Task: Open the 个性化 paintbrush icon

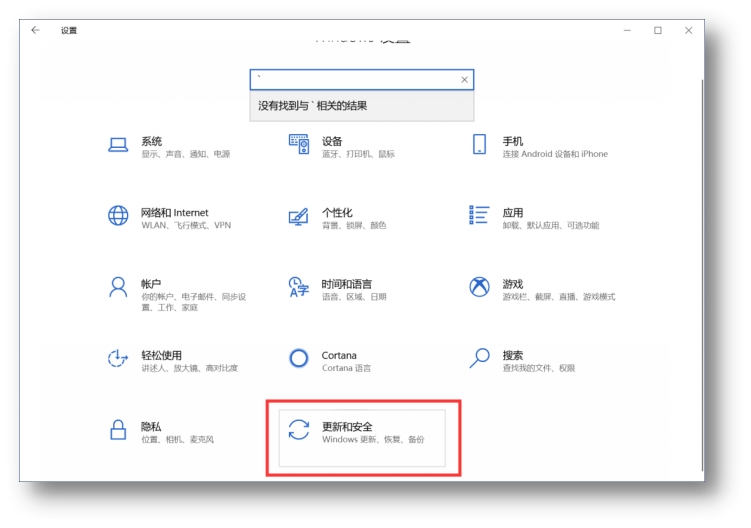Action: tap(298, 217)
